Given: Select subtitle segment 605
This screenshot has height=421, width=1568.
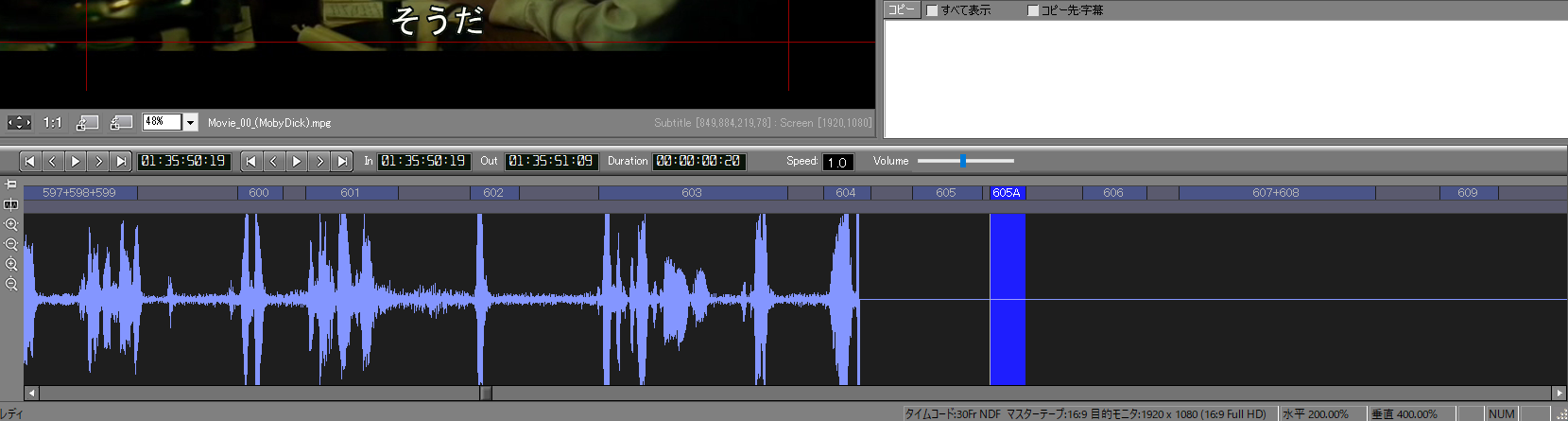Looking at the screenshot, I should point(947,193).
